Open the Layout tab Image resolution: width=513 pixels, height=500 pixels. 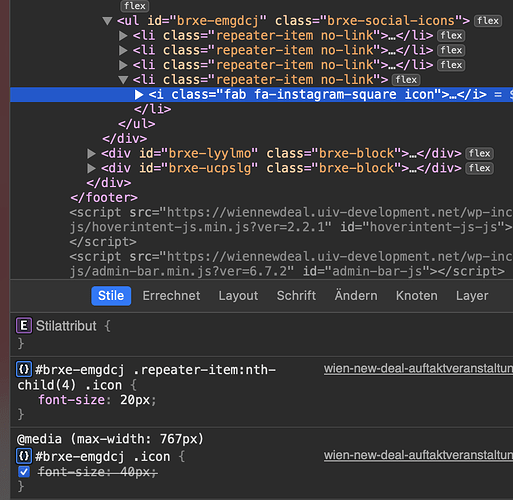(x=238, y=296)
